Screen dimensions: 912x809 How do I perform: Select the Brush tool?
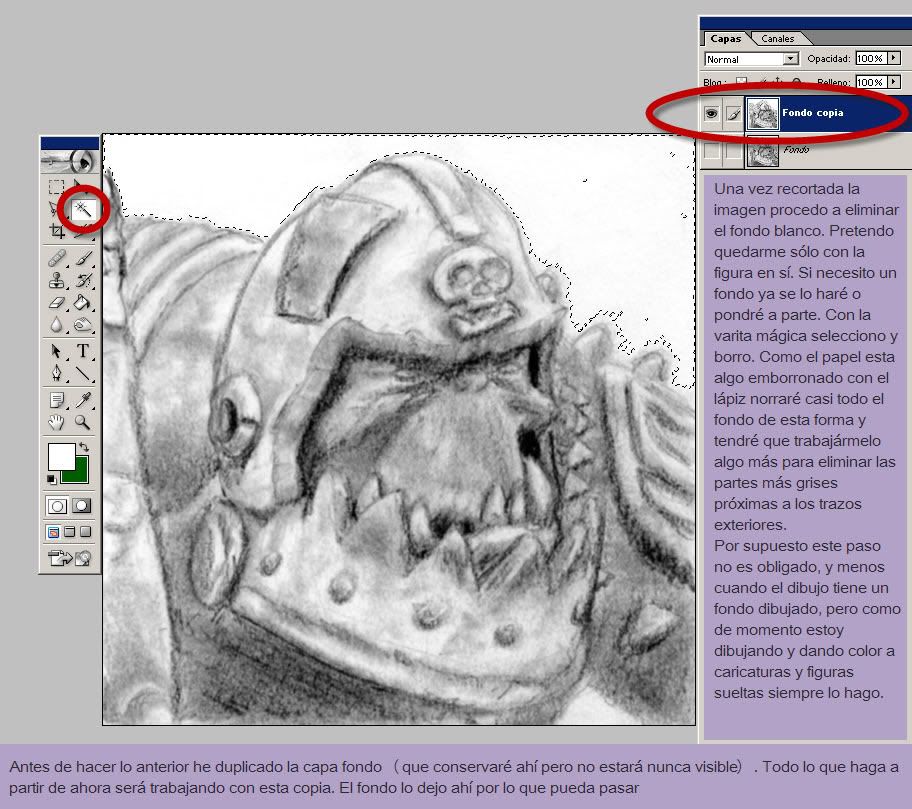(x=84, y=258)
